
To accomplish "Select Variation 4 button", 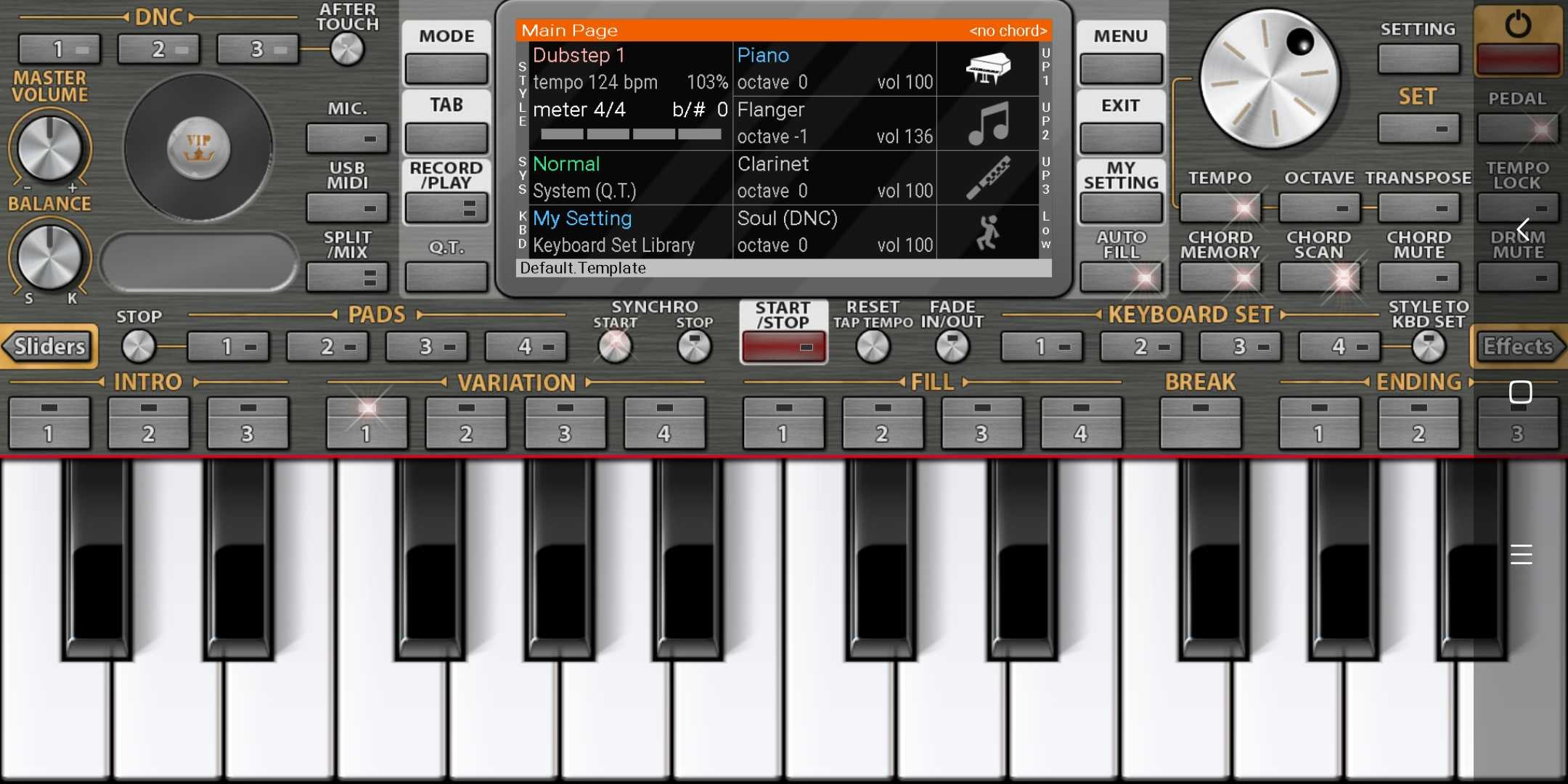I will click(664, 423).
